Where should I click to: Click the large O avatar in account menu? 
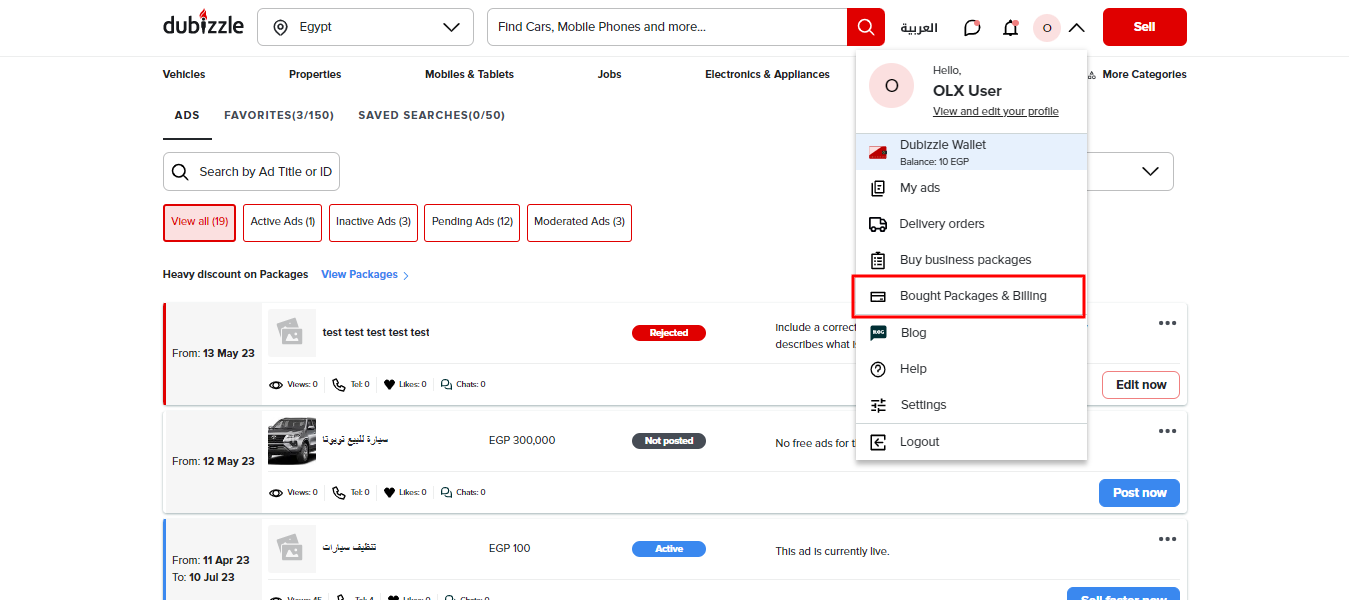(x=892, y=86)
